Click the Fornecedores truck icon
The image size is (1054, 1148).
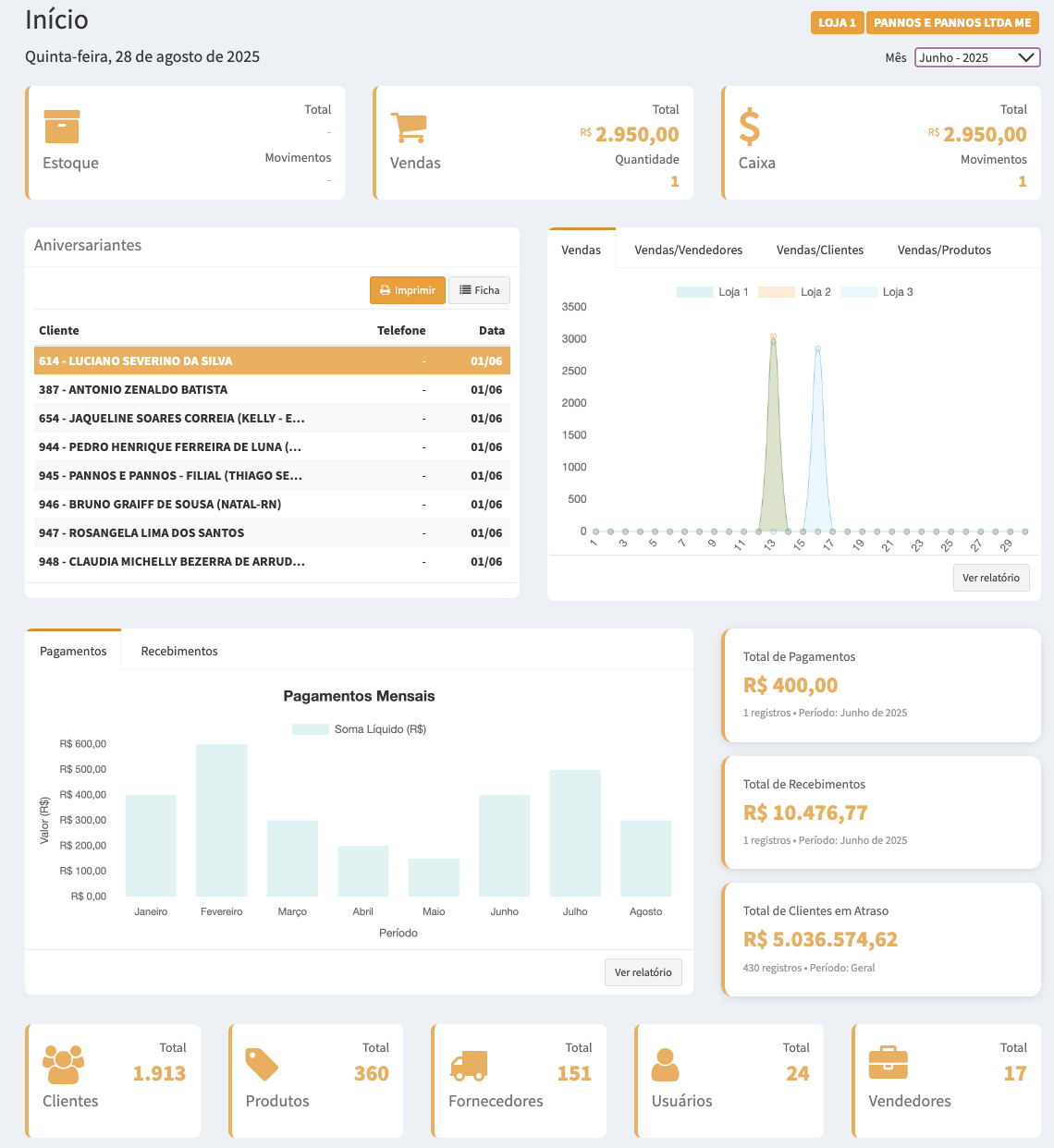pos(469,1065)
